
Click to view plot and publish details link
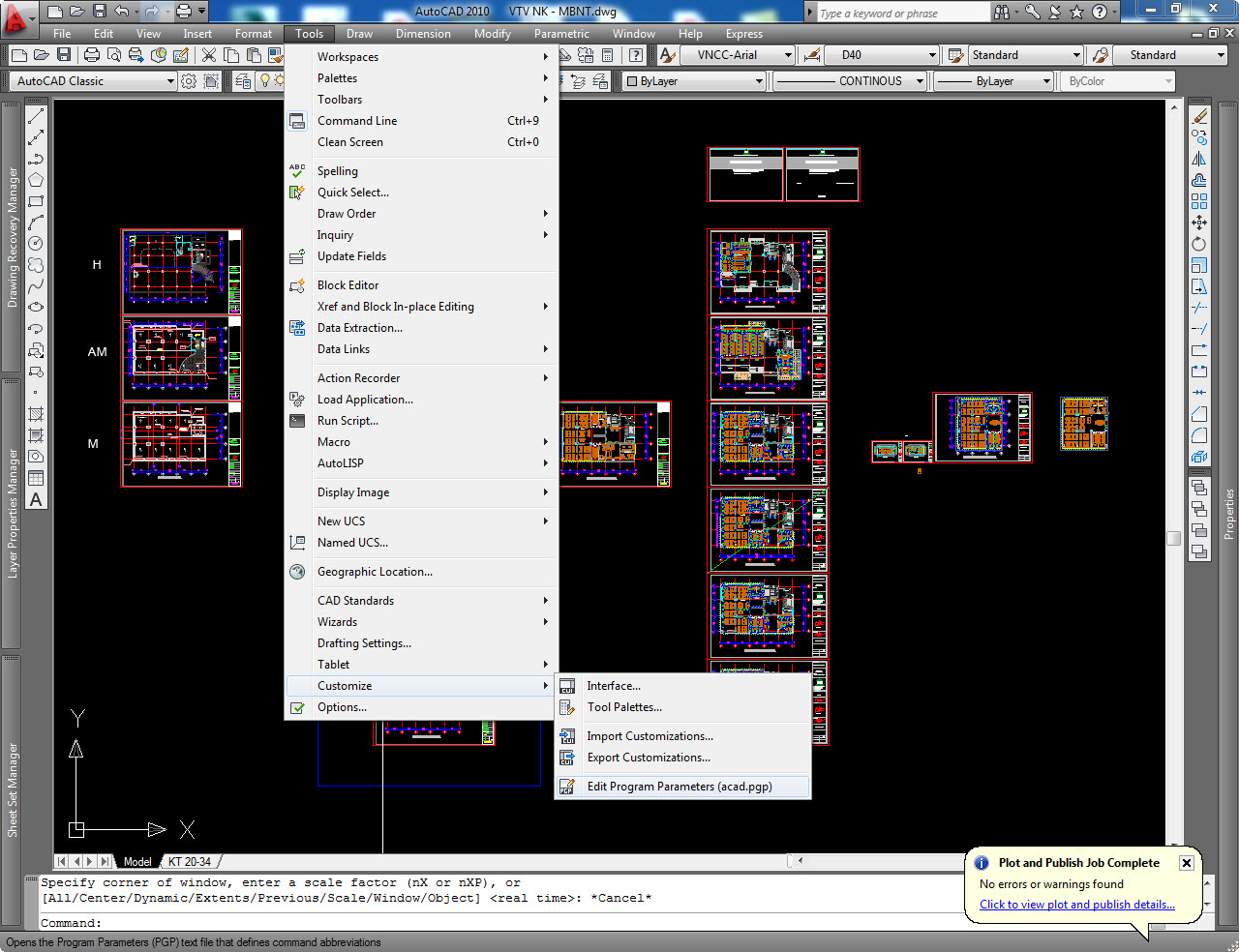point(1077,905)
